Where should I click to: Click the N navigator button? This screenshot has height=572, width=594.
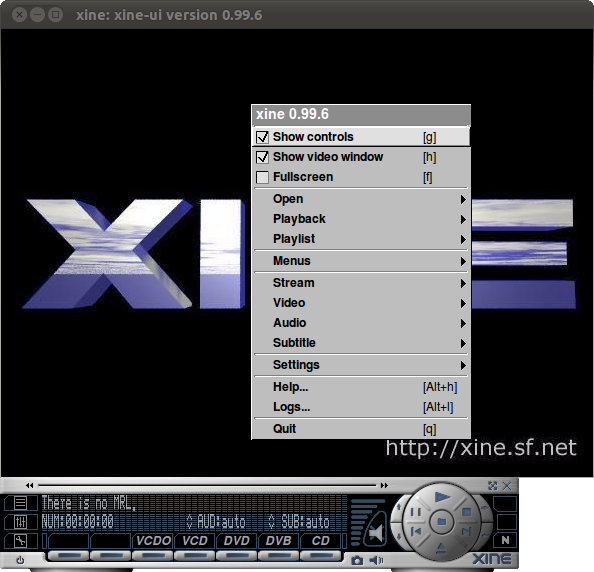coord(505,540)
